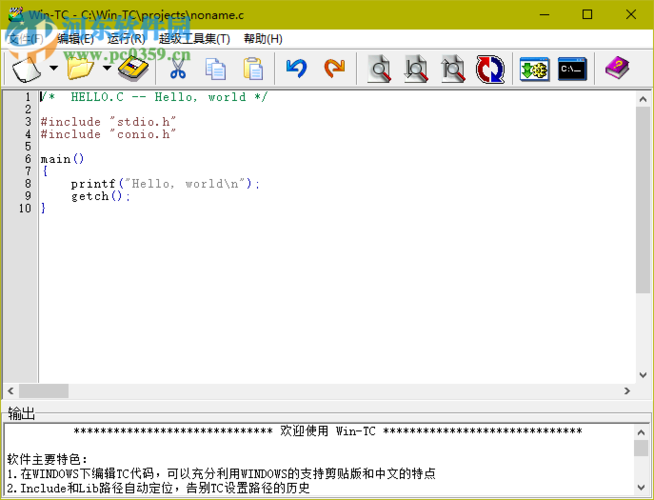This screenshot has width=654, height=500.
Task: Click the editor vertical scrollbar up arrow
Action: [x=643, y=99]
